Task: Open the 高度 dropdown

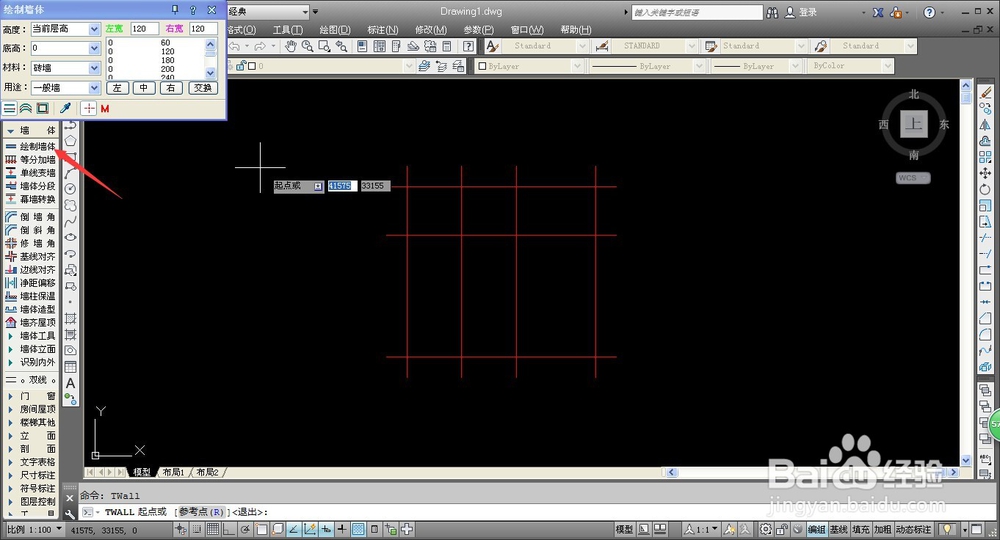Action: tap(94, 29)
